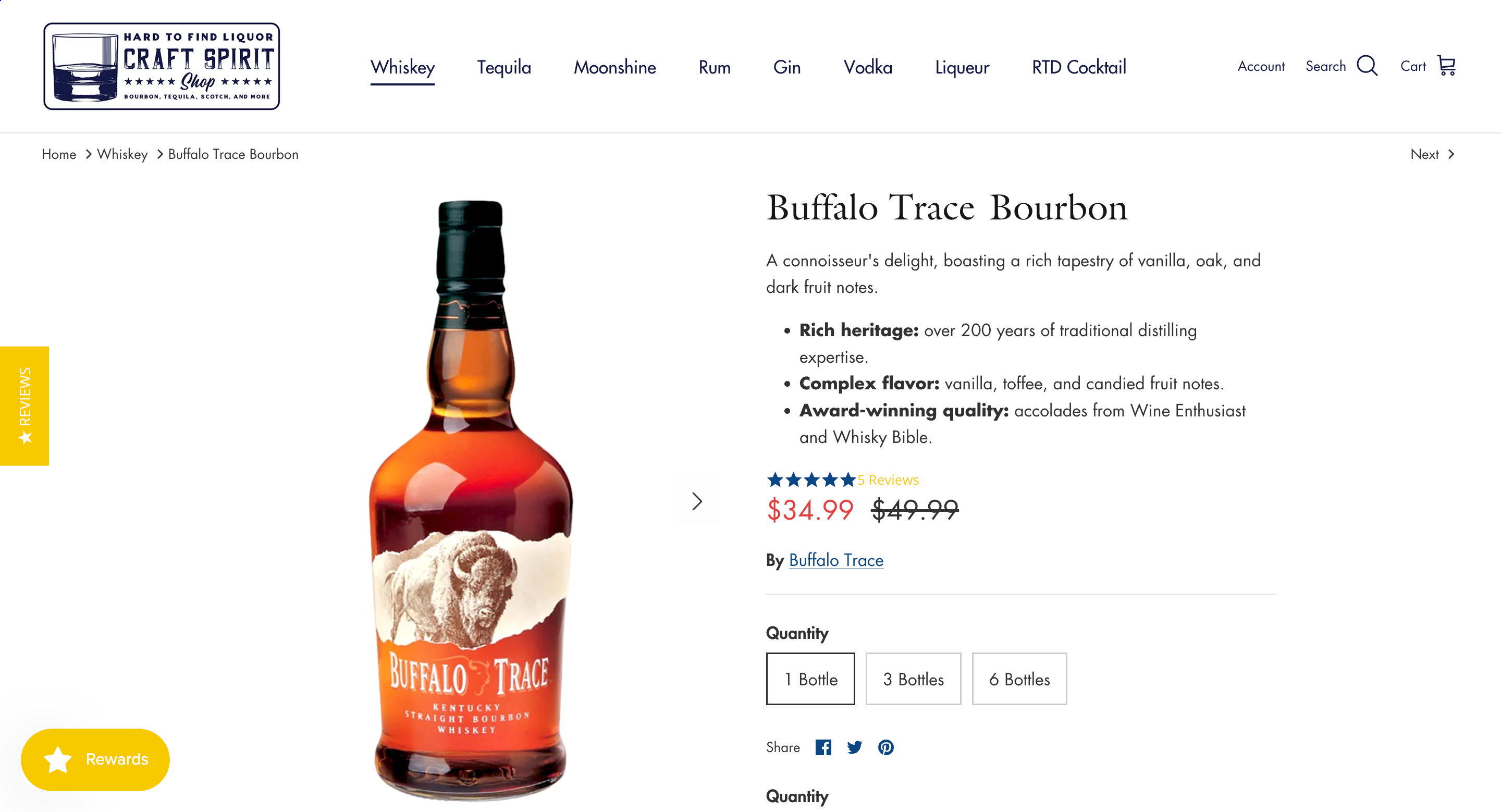This screenshot has width=1501, height=812.
Task: Share product on Facebook
Action: point(823,747)
